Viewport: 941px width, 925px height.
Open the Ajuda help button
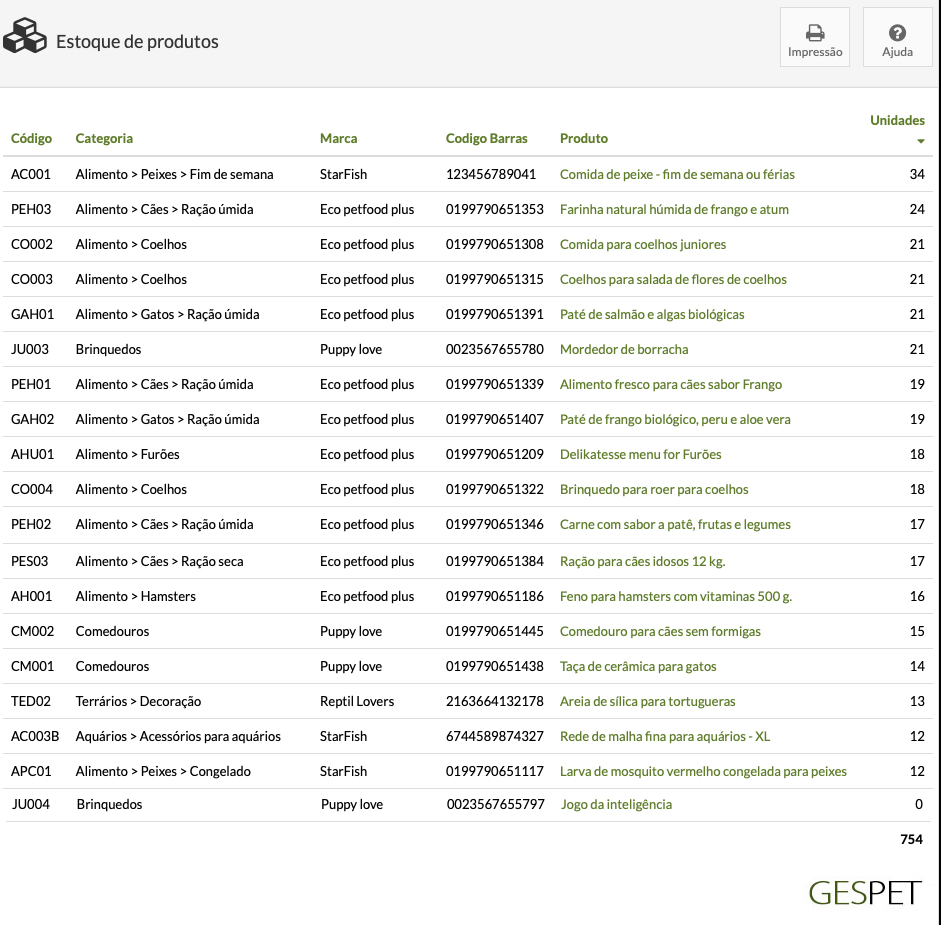(897, 37)
